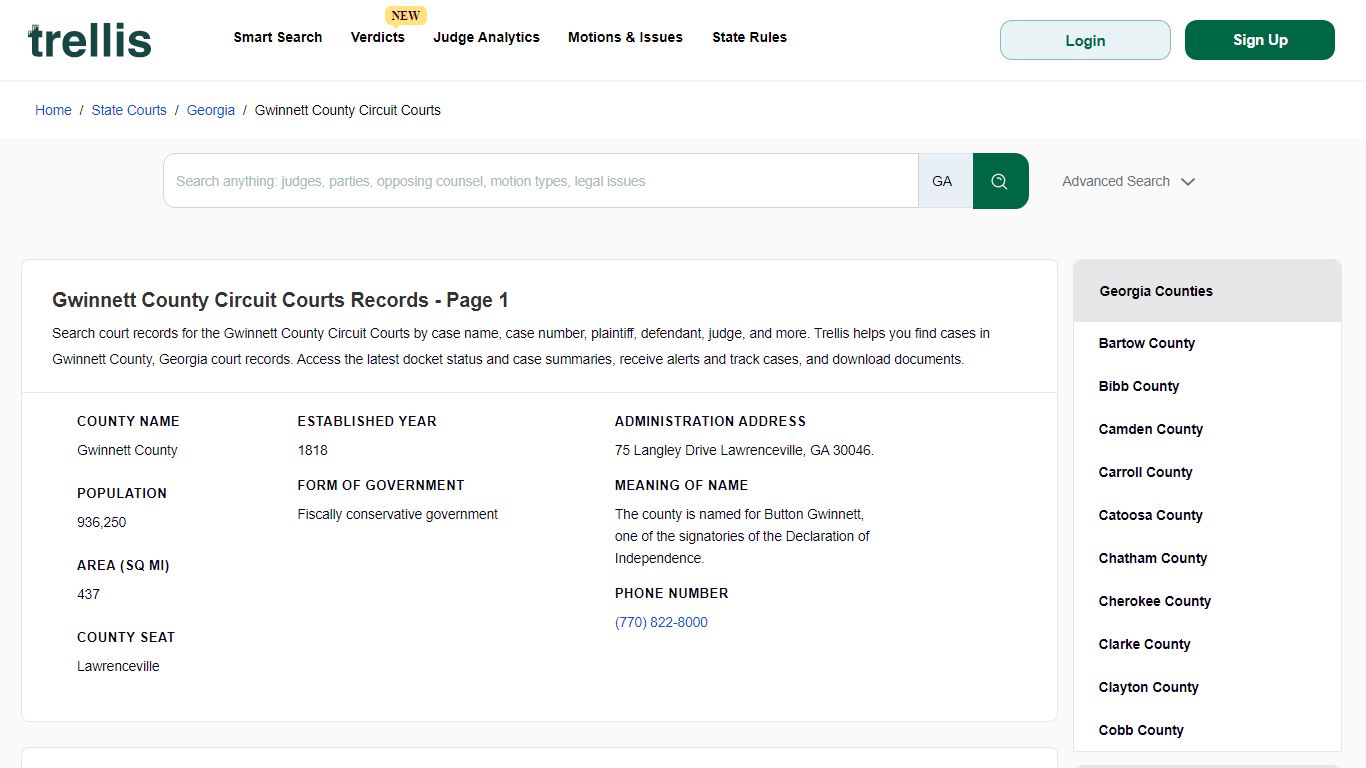This screenshot has height=768, width=1366.
Task: Click the Sign Up button
Action: pyautogui.click(x=1260, y=40)
